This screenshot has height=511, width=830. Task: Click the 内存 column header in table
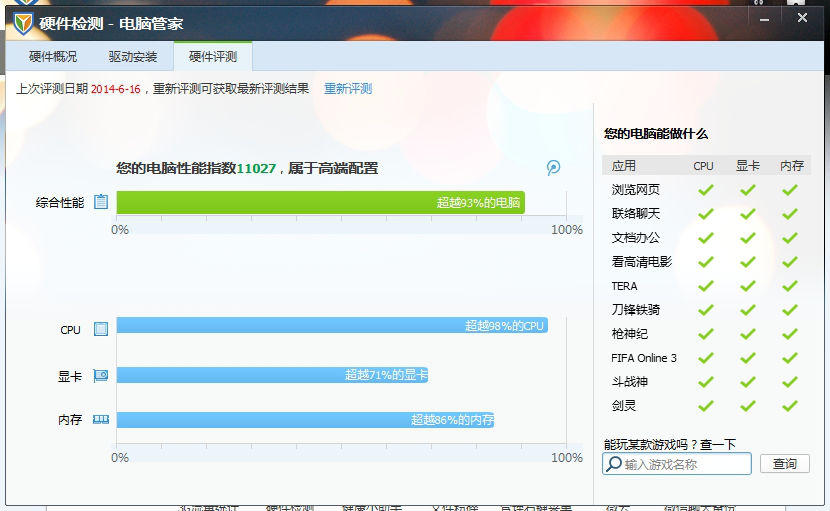(792, 166)
